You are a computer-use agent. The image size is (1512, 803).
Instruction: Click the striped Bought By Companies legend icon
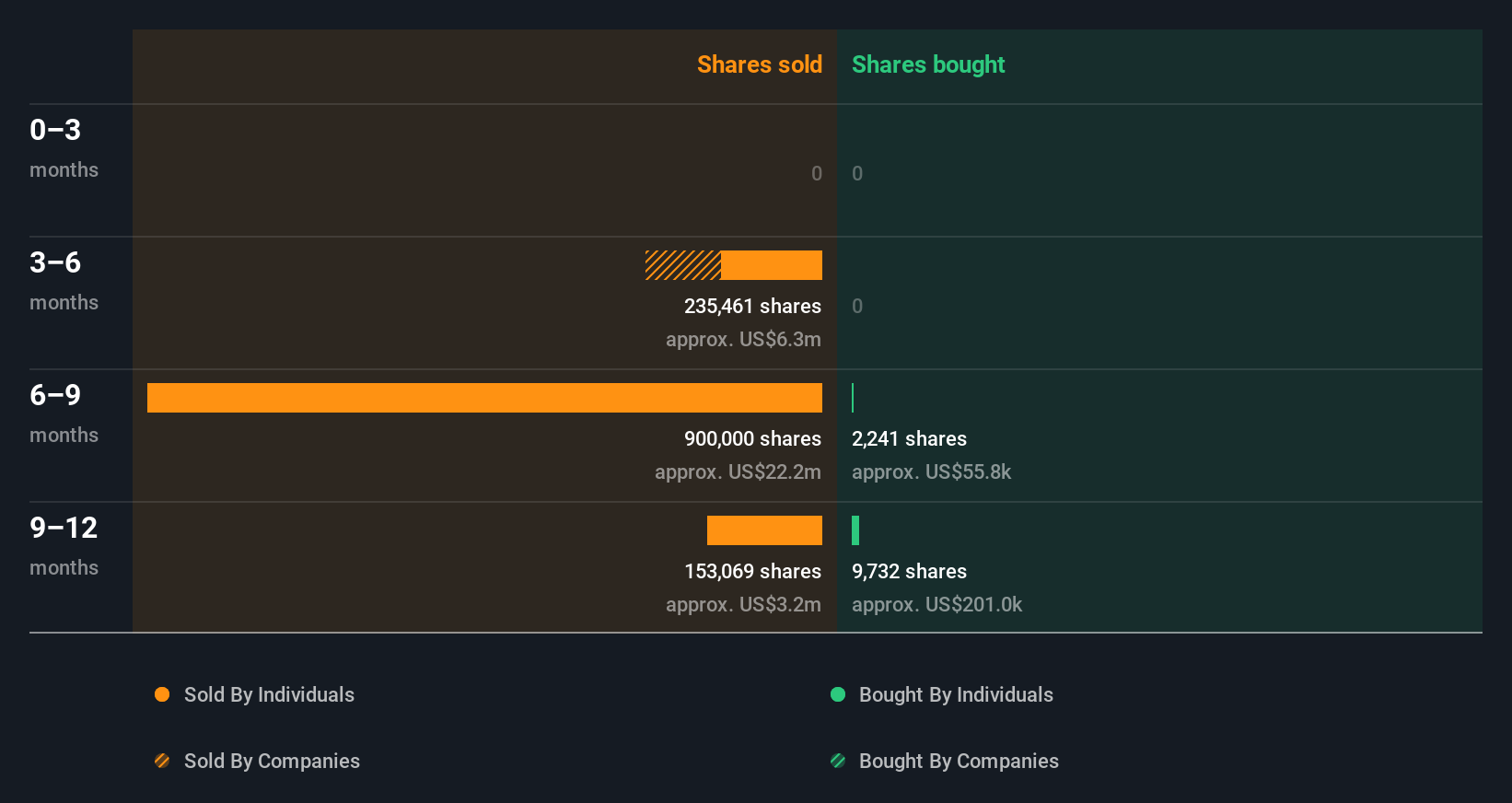point(838,761)
